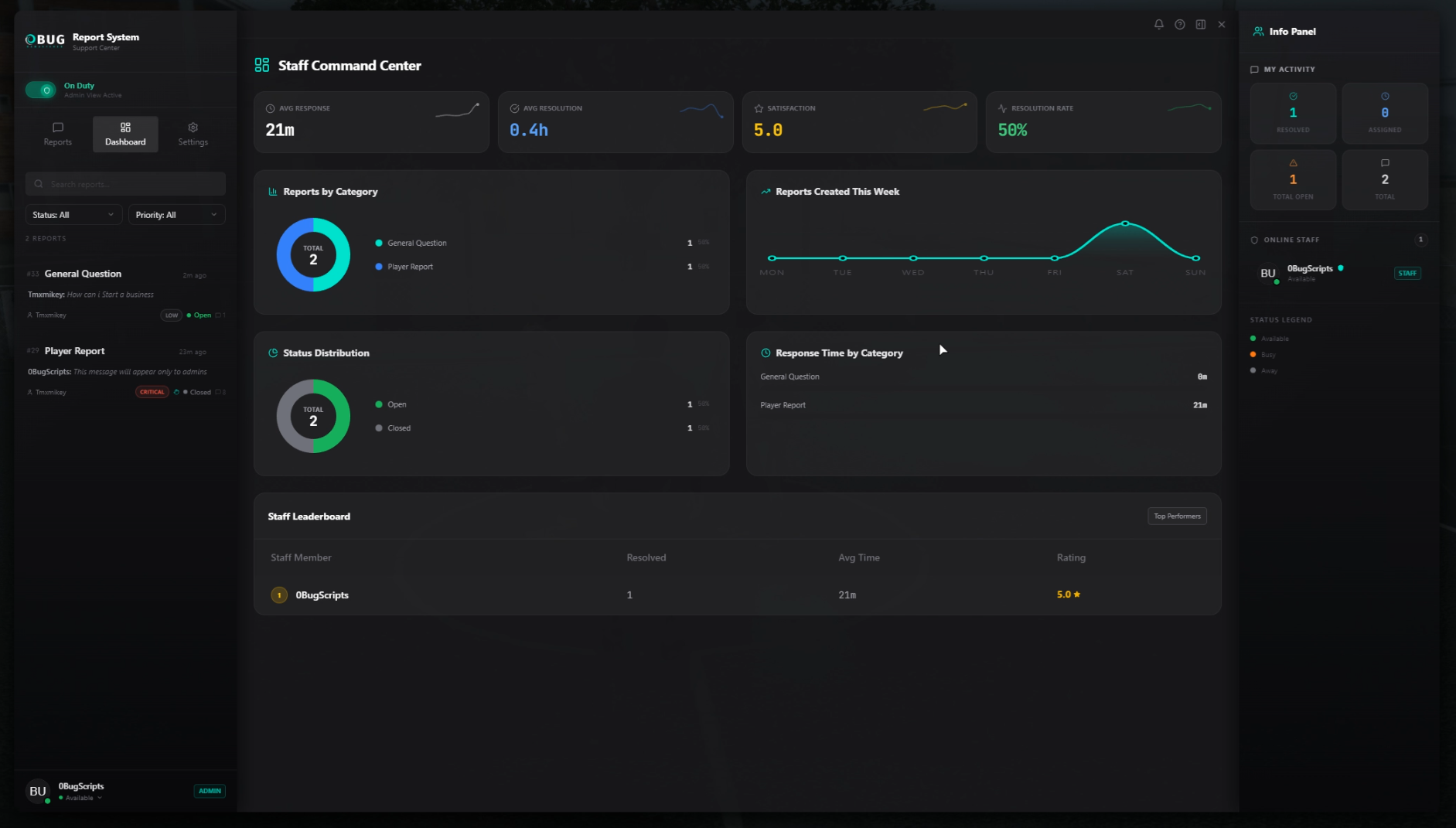Toggle the On Duty switch
Image resolution: width=1456 pixels, height=828 pixels.
(40, 90)
